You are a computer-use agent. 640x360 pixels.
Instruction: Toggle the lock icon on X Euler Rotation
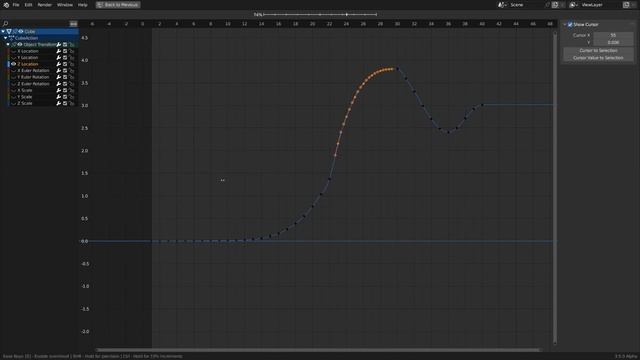(x=71, y=71)
